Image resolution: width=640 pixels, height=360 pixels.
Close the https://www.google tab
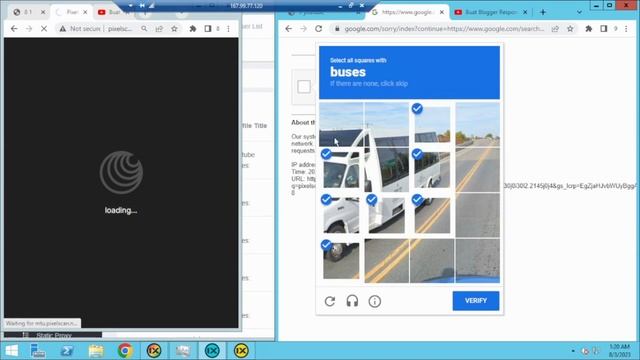[x=442, y=12]
